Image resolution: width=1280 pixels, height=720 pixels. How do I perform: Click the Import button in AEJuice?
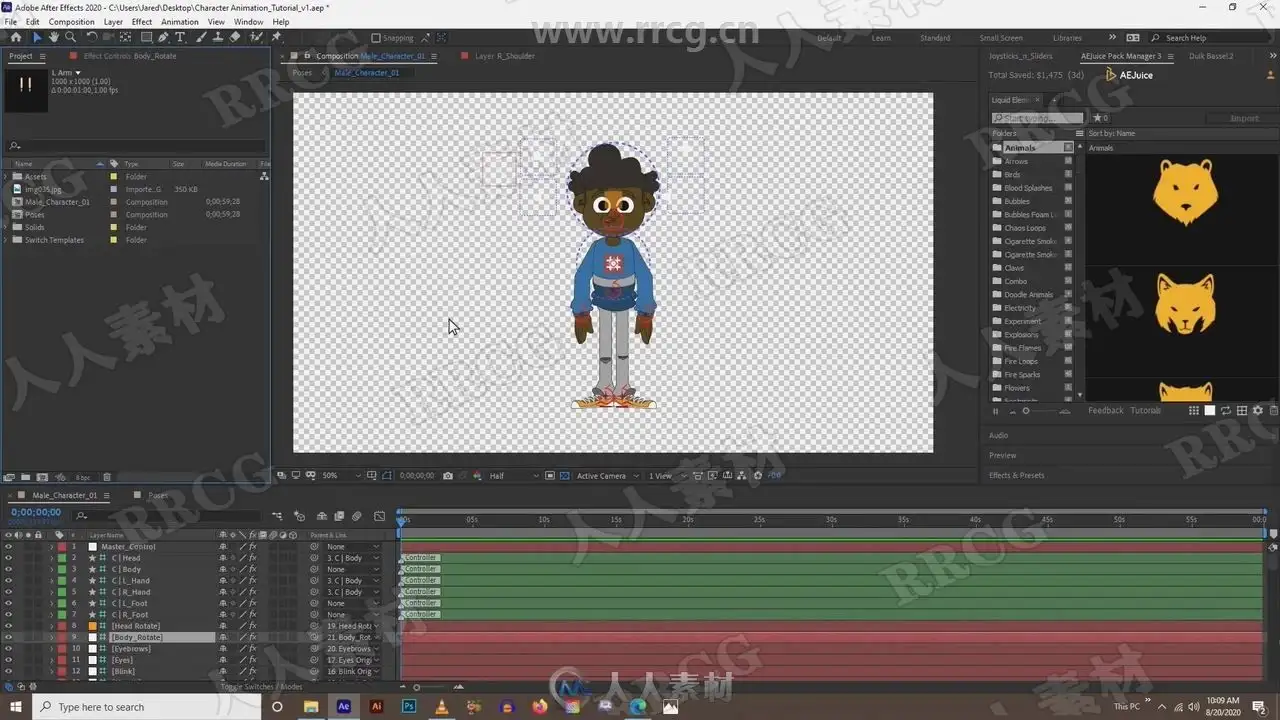point(1244,118)
